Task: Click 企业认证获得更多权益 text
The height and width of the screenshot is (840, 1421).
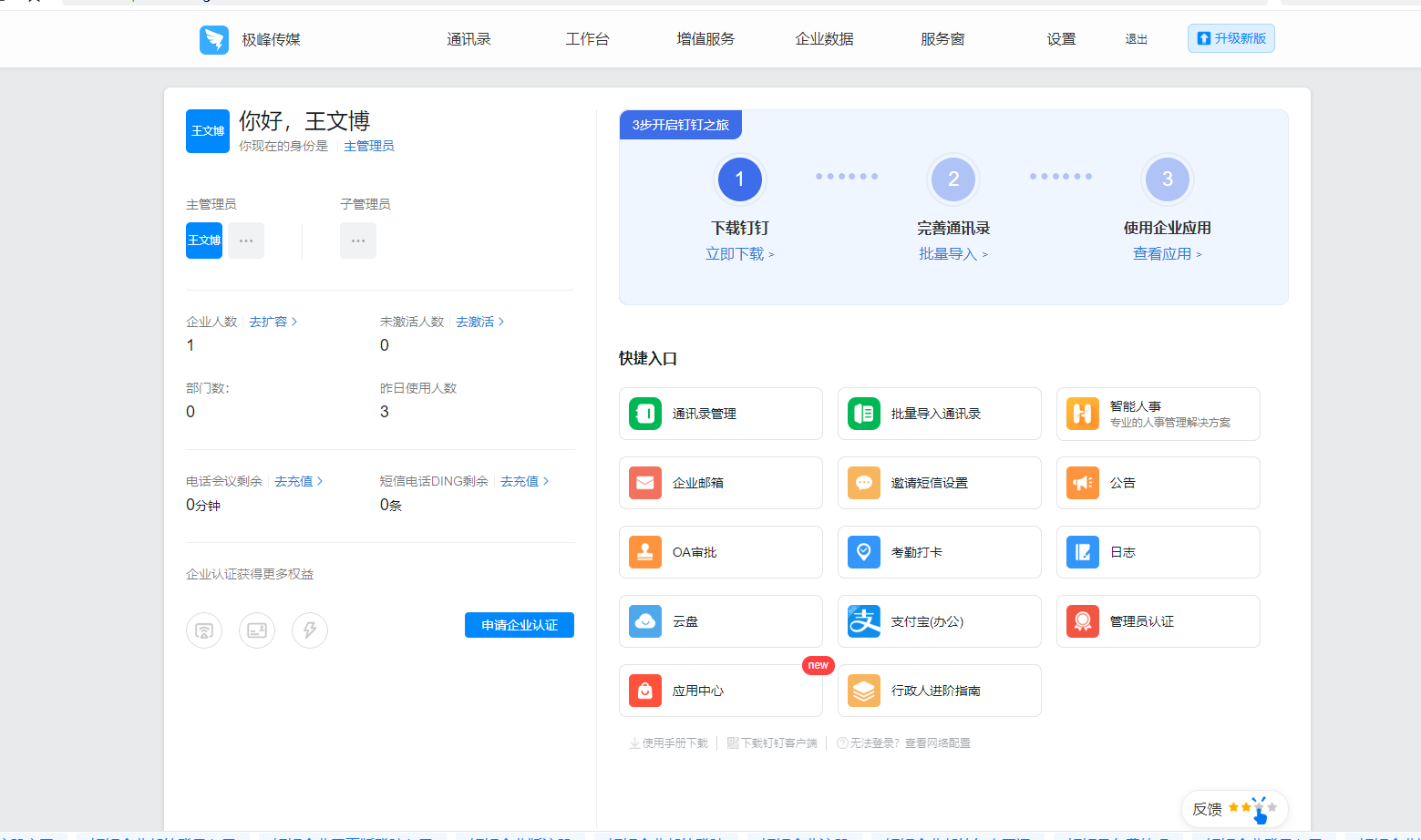Action: pyautogui.click(x=250, y=574)
